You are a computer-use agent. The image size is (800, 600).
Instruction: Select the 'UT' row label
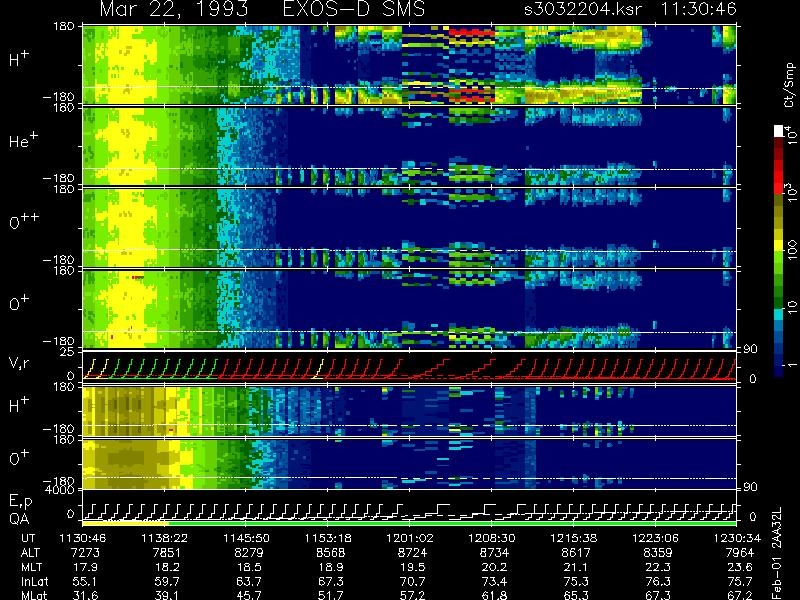(29, 538)
